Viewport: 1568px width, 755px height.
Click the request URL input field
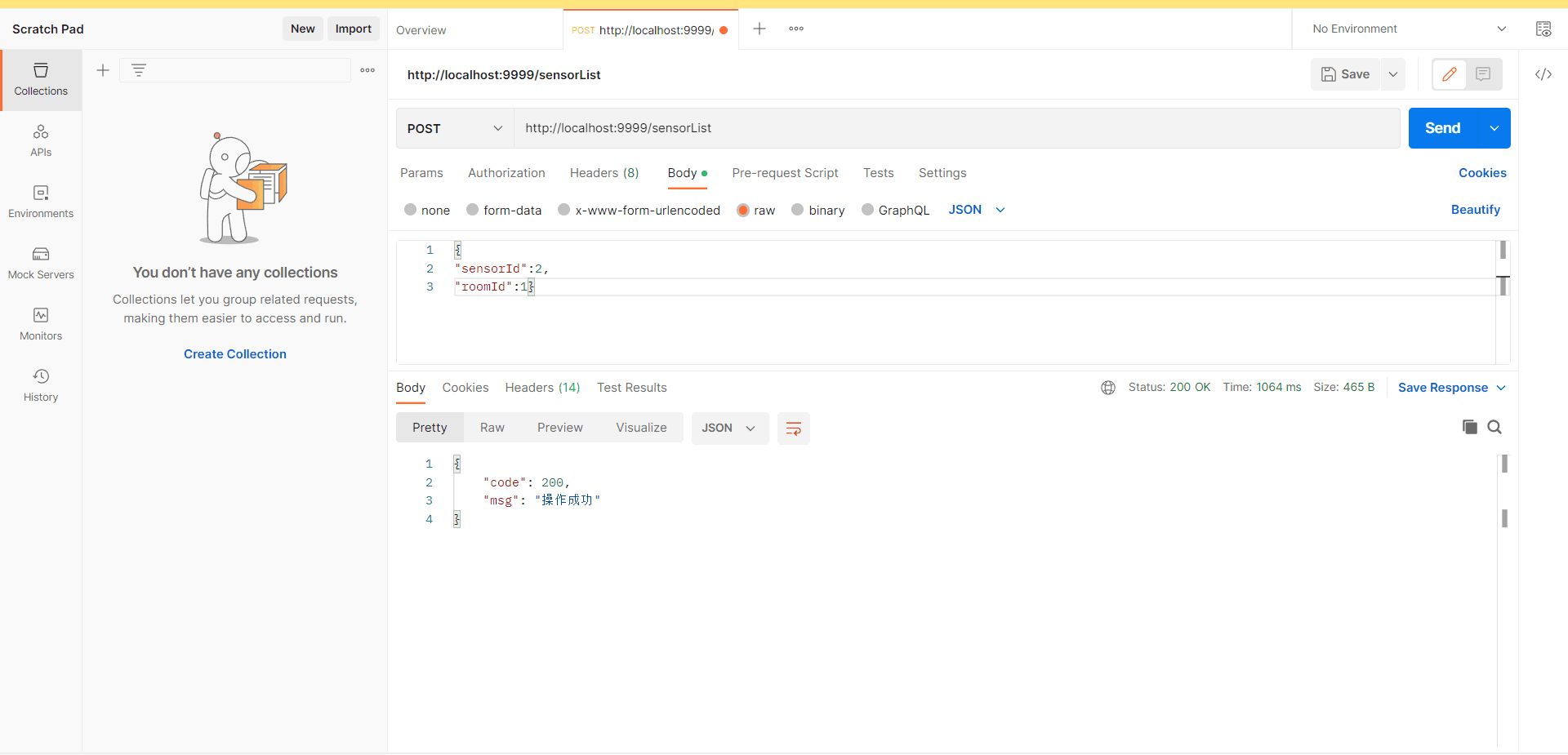tap(955, 128)
